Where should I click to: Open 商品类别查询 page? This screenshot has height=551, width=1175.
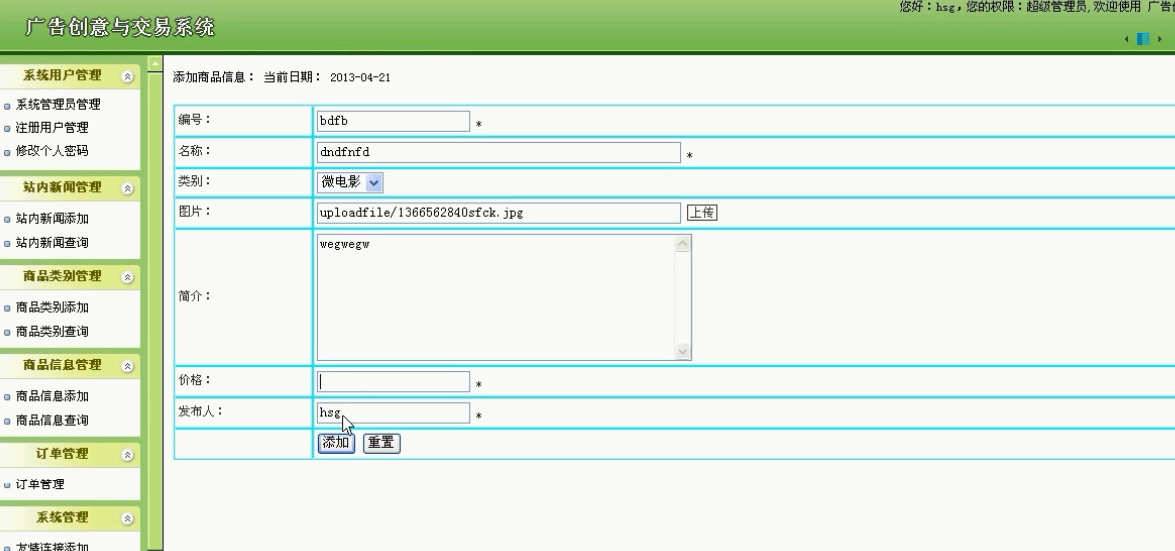pyautogui.click(x=52, y=331)
